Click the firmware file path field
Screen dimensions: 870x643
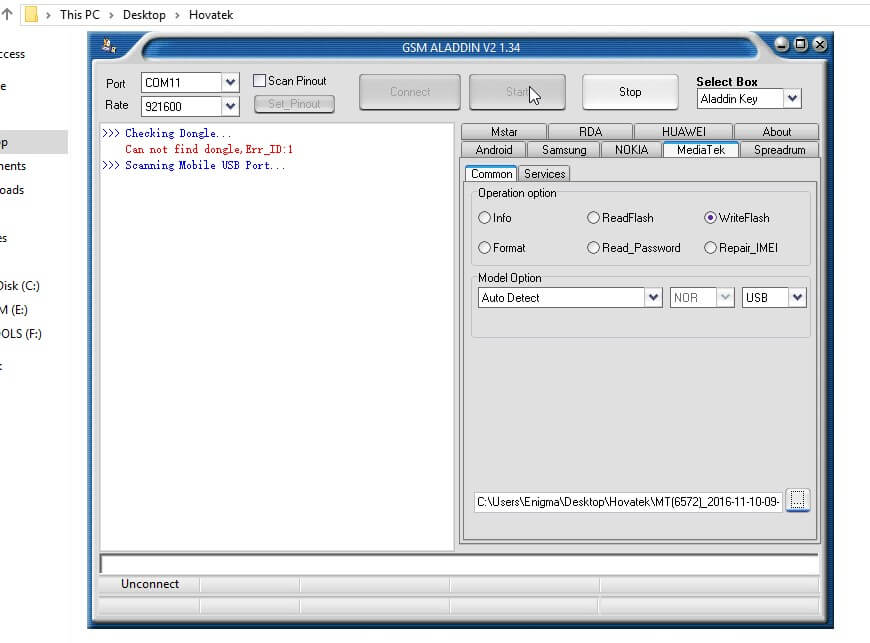point(628,502)
